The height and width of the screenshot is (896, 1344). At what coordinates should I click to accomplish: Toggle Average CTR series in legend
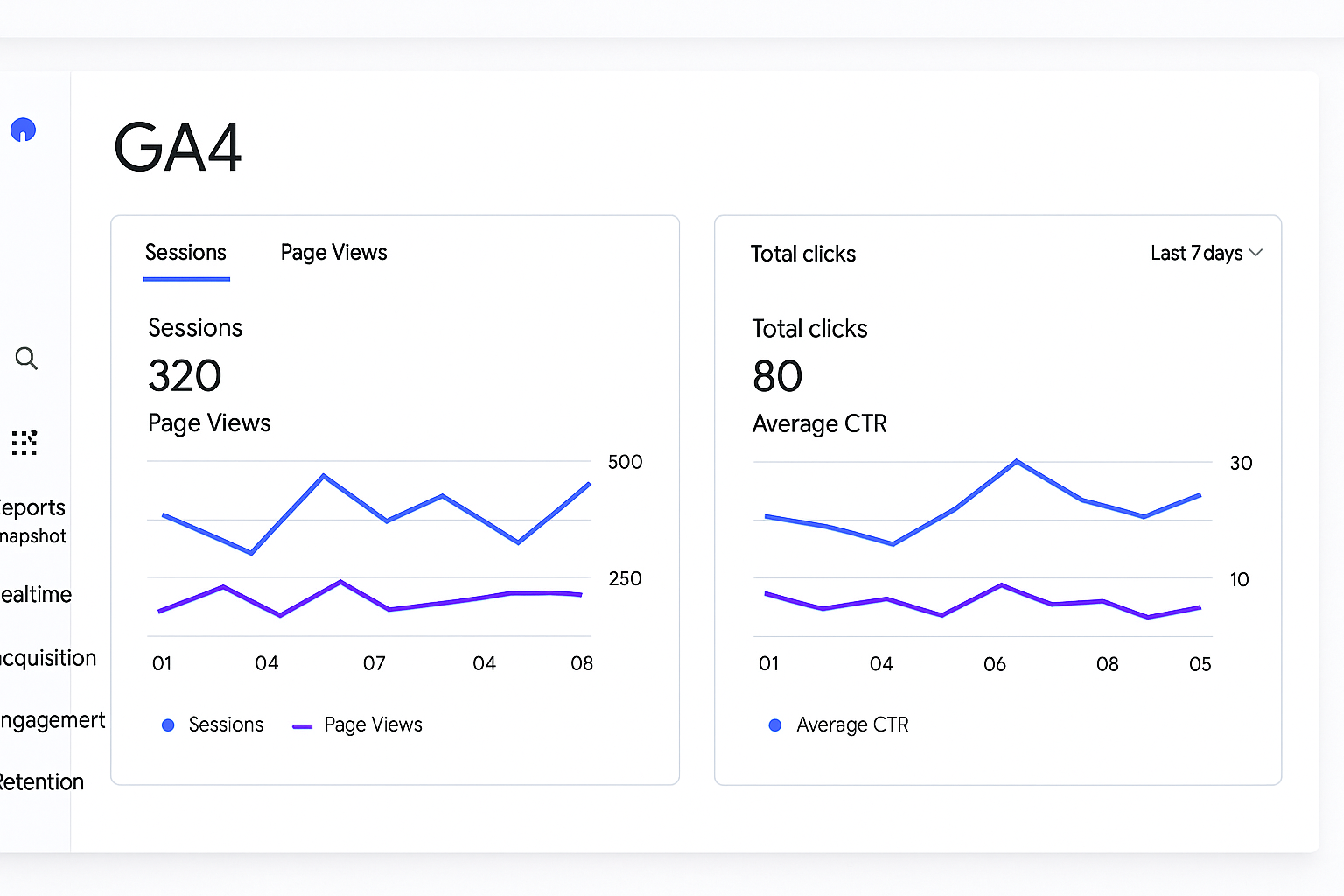[838, 724]
